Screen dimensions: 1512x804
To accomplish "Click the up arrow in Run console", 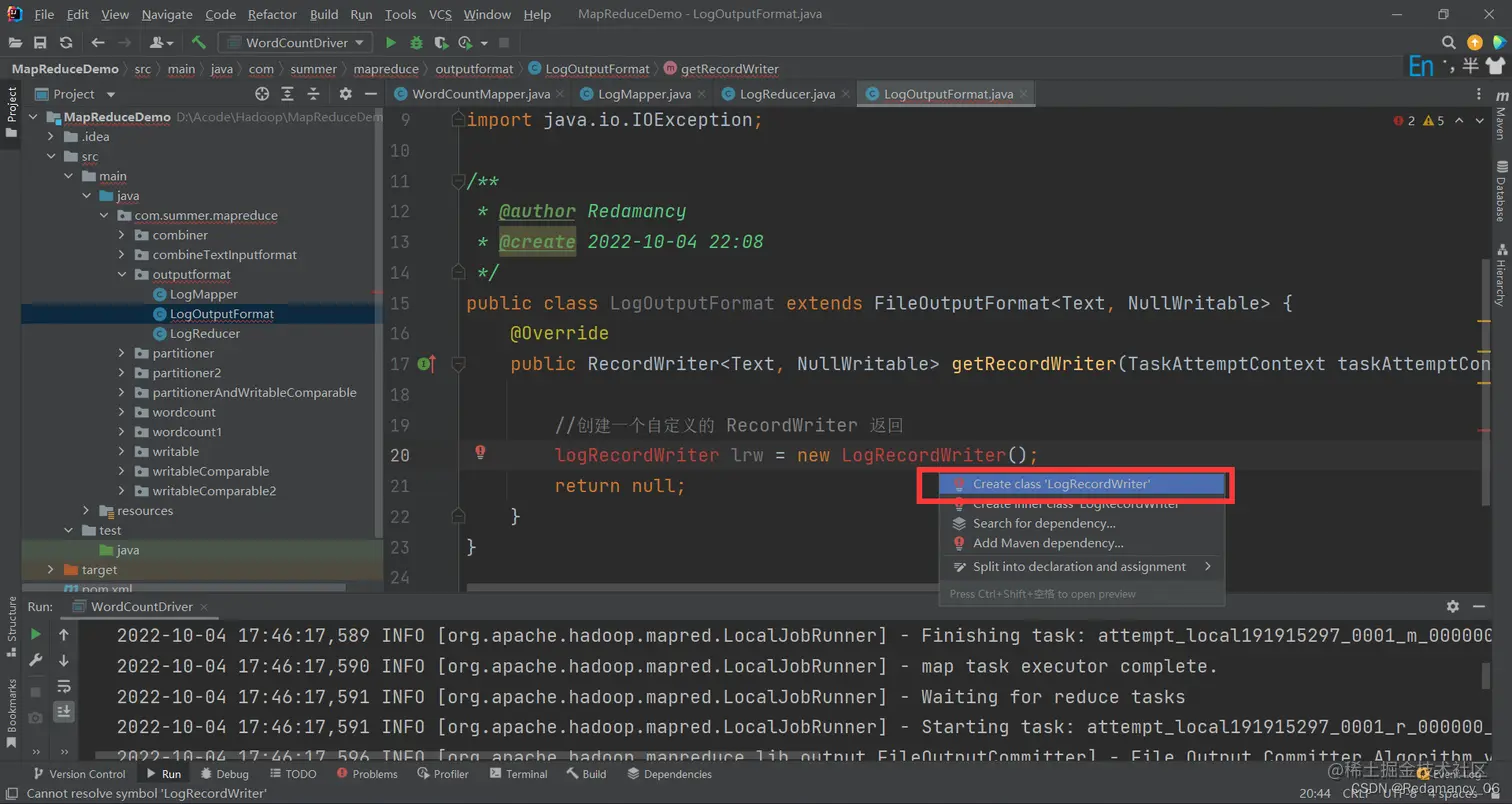I will coord(64,634).
